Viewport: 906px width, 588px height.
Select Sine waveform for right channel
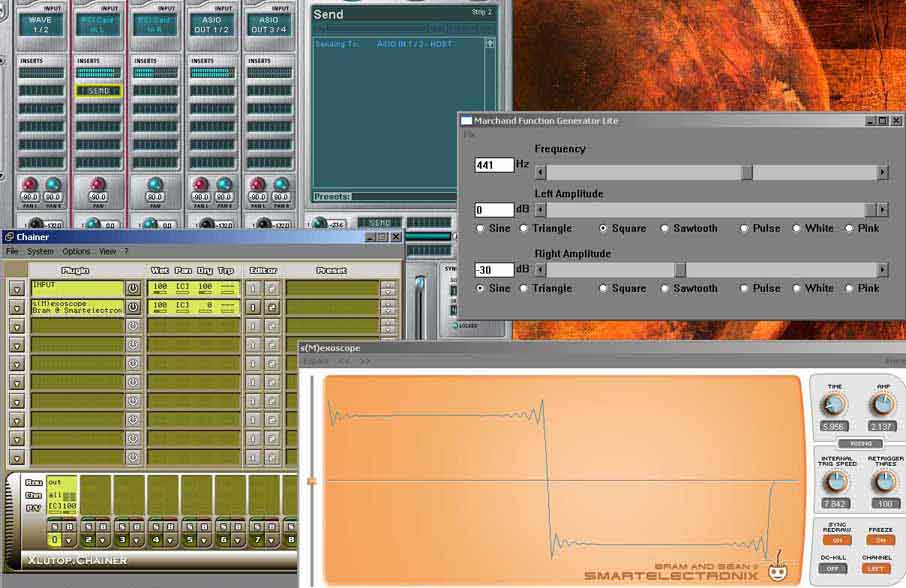[480, 288]
